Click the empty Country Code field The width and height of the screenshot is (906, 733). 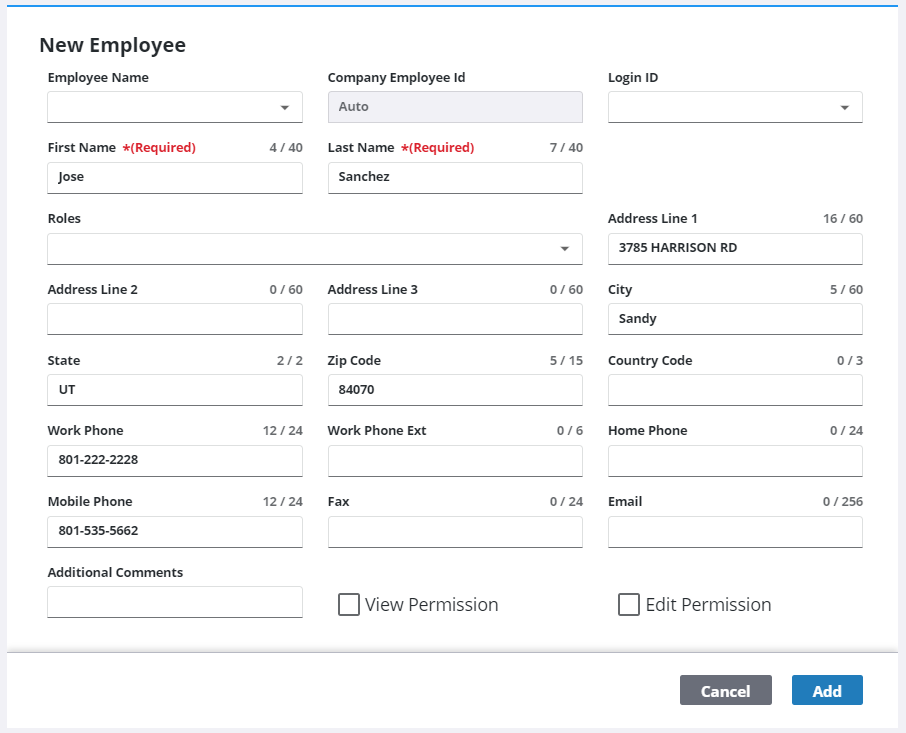[x=734, y=390]
